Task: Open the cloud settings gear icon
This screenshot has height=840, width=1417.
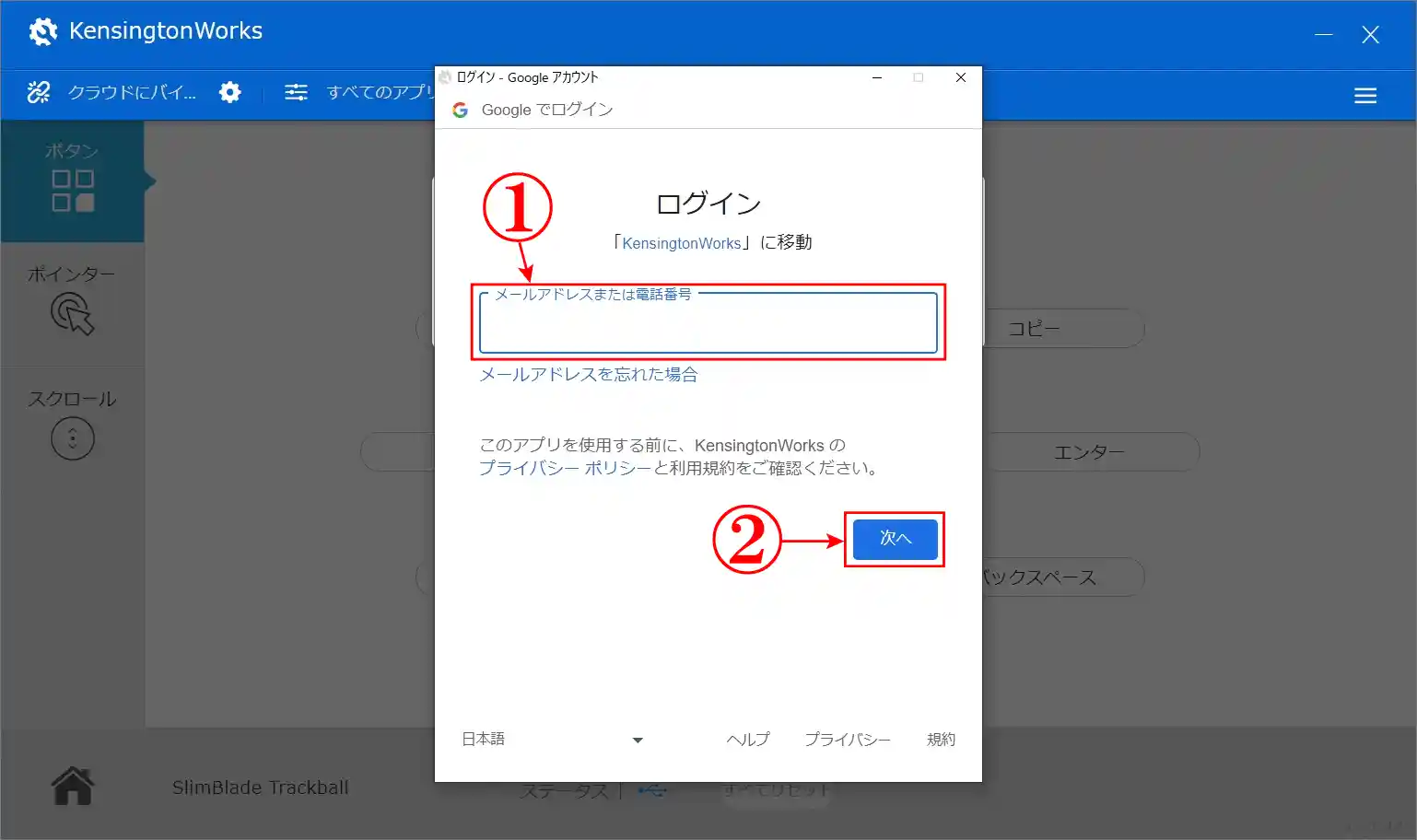Action: [x=230, y=92]
